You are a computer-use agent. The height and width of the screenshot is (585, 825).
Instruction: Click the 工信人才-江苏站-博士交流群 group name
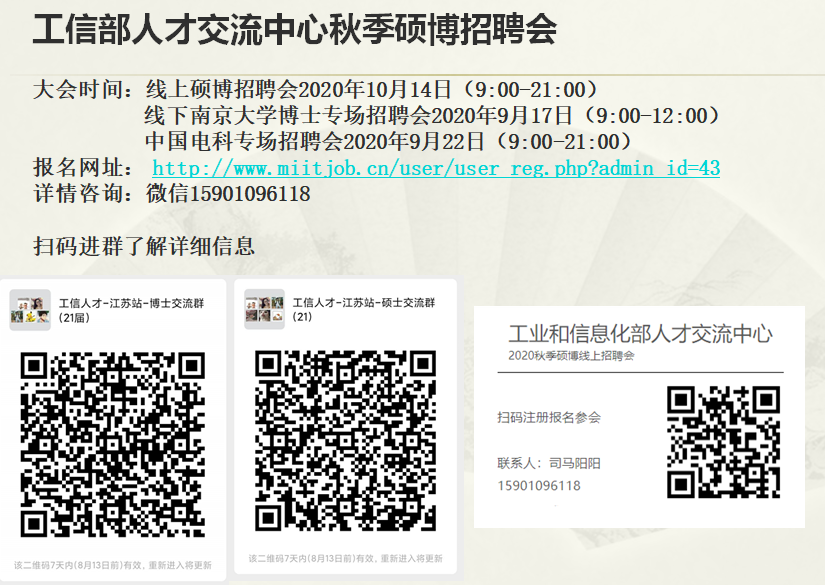point(131,303)
